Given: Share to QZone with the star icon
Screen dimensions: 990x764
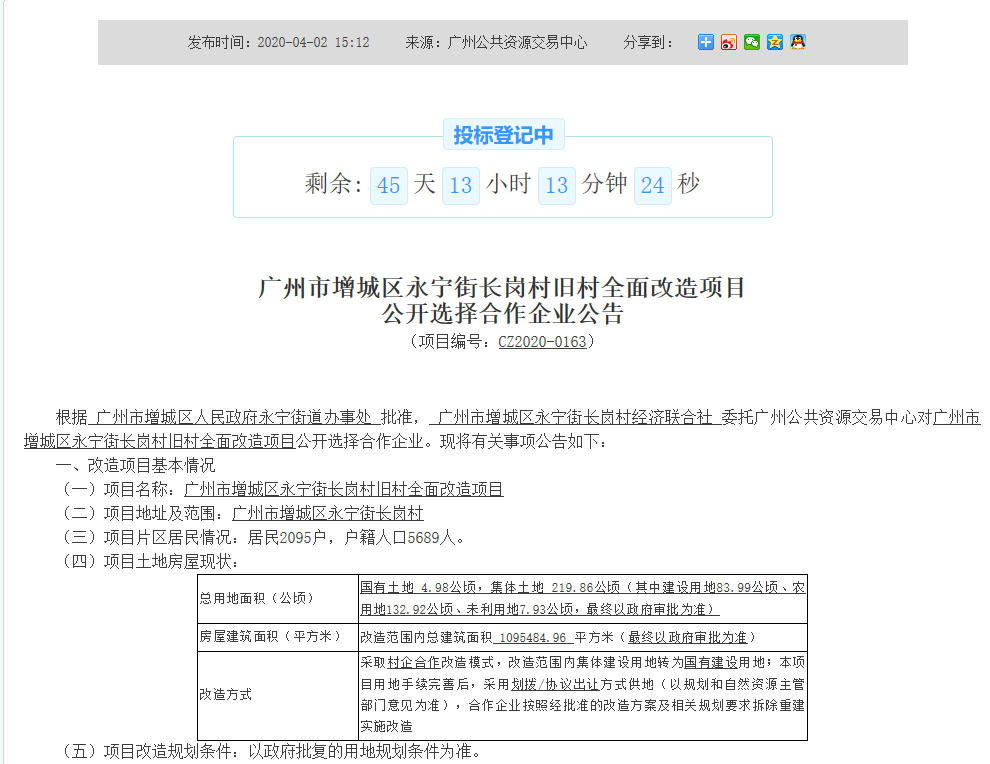Looking at the screenshot, I should coord(775,42).
